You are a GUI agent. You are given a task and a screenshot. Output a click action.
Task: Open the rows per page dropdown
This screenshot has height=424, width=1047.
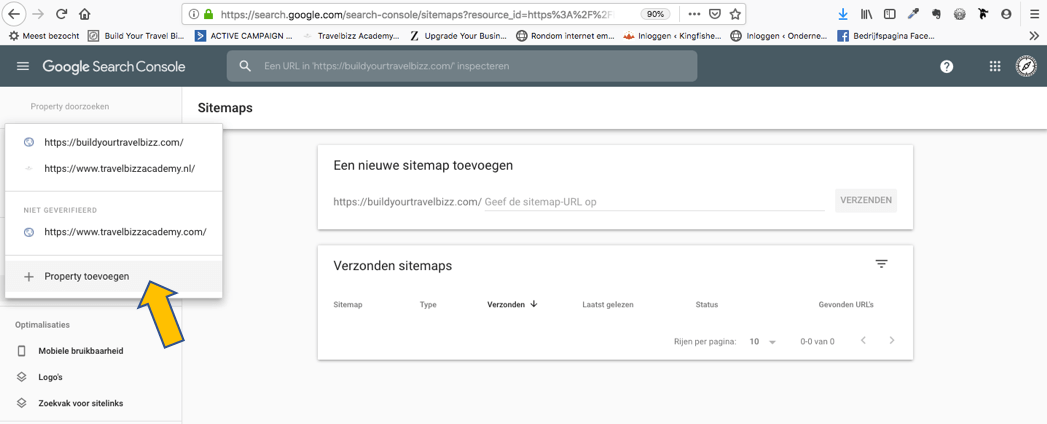coord(763,341)
